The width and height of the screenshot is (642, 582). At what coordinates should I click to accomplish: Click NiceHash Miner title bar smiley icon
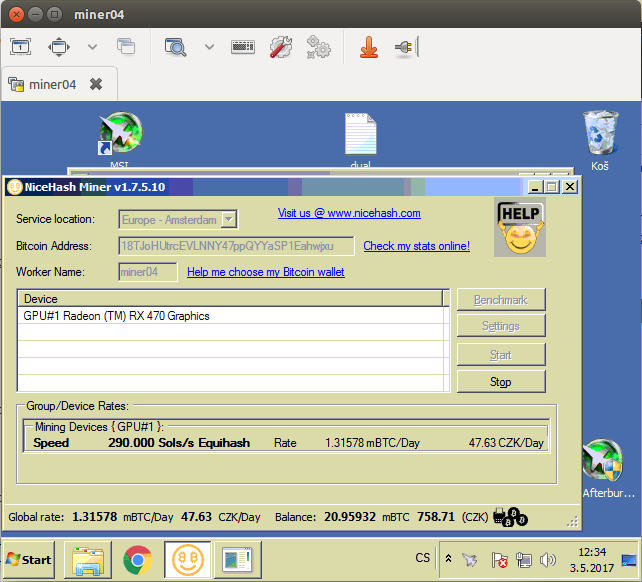point(15,187)
